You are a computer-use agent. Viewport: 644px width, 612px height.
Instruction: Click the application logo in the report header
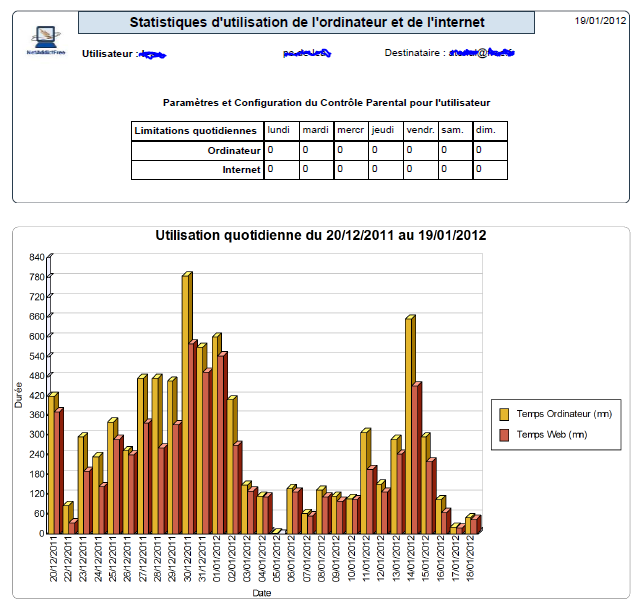pos(46,42)
